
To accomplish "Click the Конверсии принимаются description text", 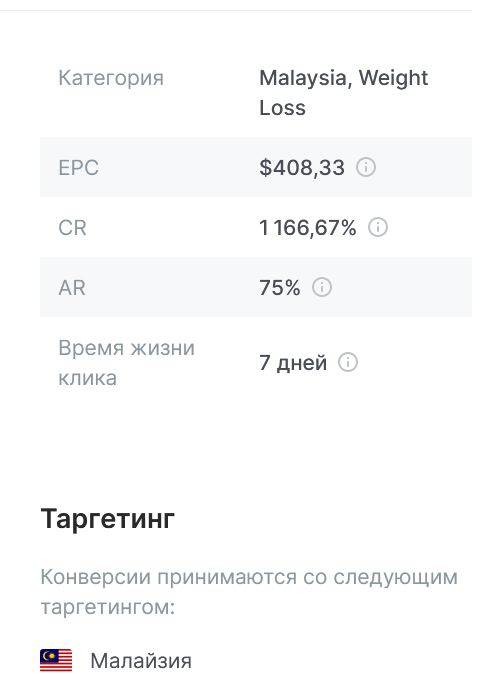I will [249, 591].
